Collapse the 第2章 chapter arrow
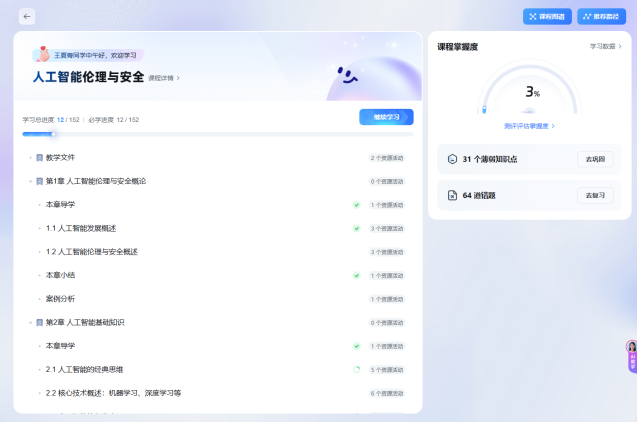 [x=30, y=322]
